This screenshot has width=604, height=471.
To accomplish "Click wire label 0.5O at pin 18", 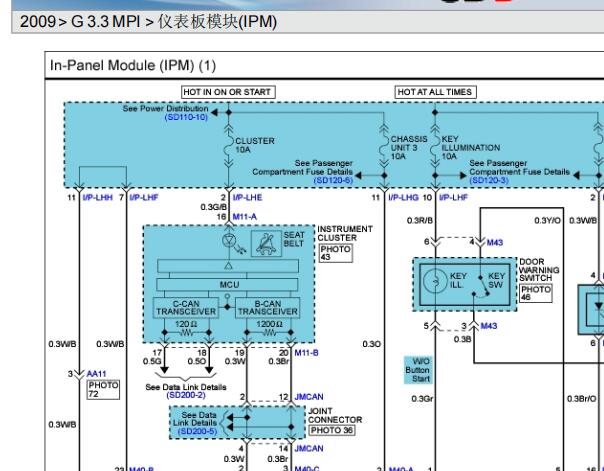I will point(197,362).
